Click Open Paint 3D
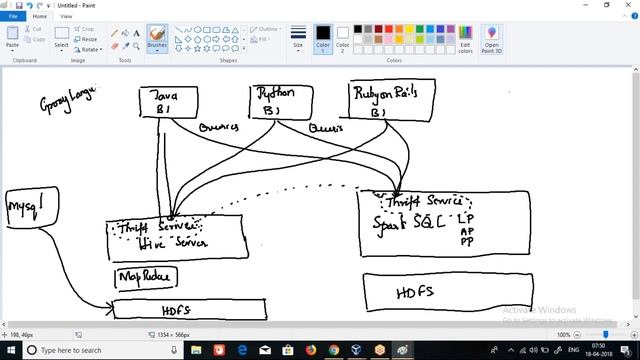This screenshot has width=640, height=360. tap(491, 39)
